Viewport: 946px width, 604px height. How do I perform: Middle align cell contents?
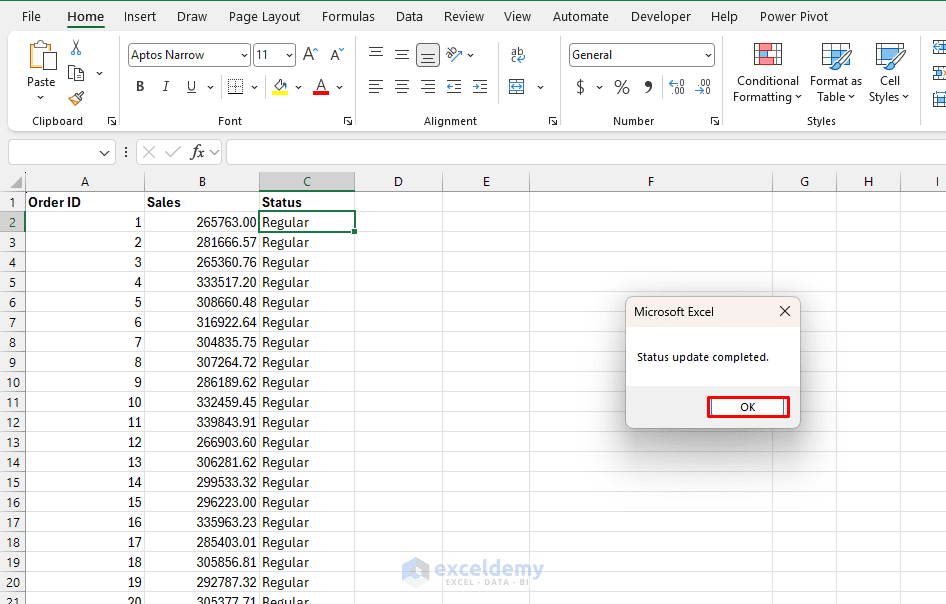(402, 55)
